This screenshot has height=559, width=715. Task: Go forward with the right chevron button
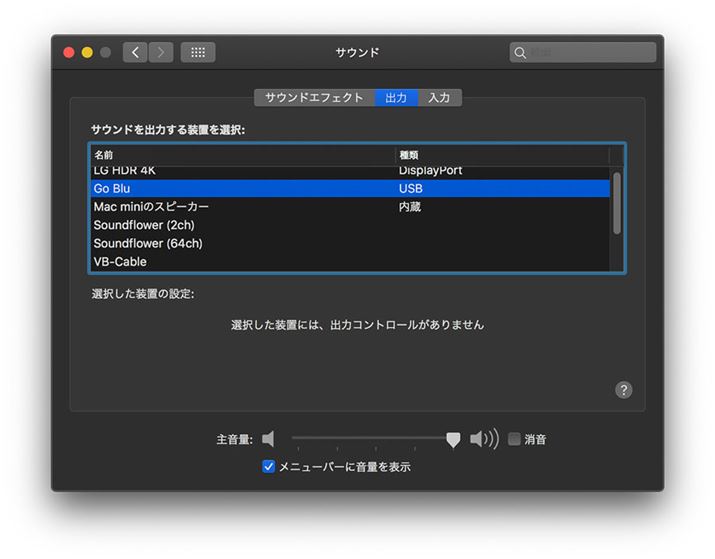[x=161, y=52]
